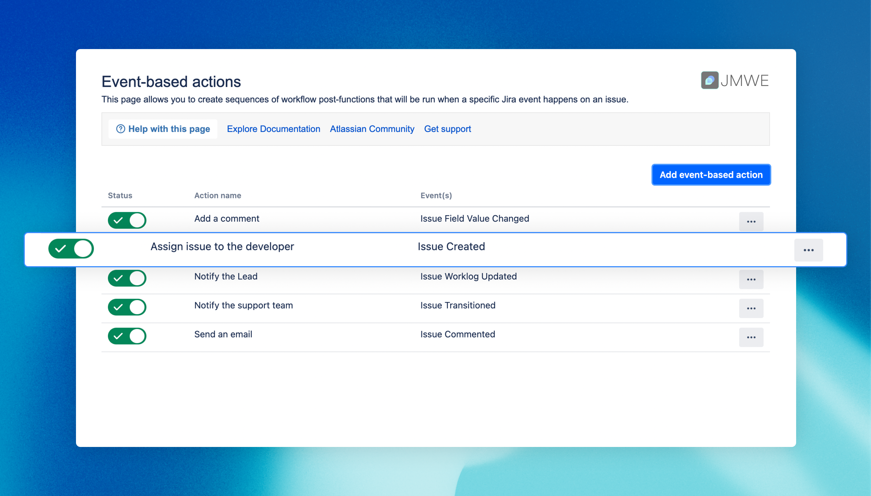Open the Explore Documentation link
This screenshot has height=496, width=871.
[273, 129]
